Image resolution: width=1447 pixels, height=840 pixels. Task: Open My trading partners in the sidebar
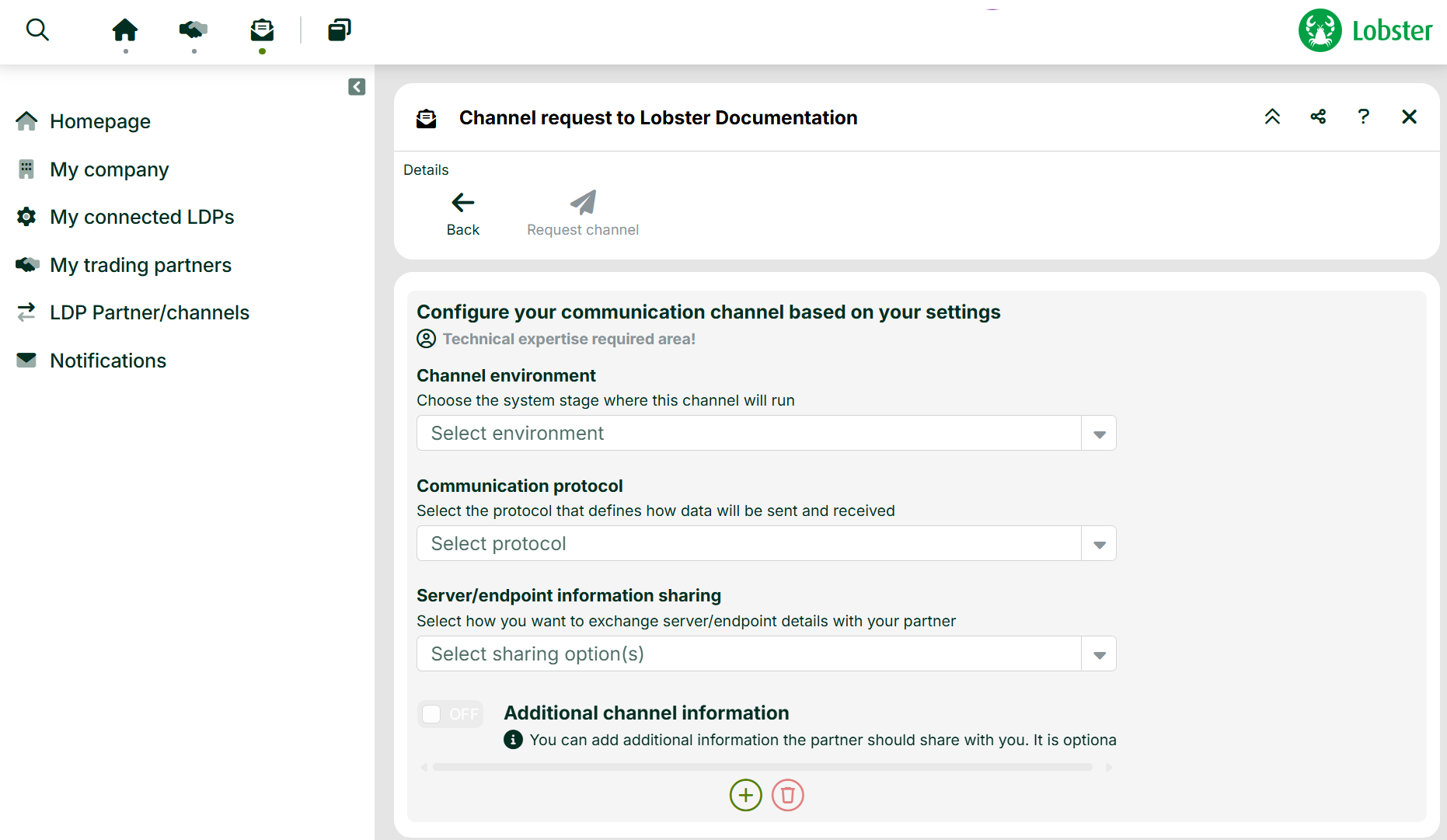(x=141, y=265)
